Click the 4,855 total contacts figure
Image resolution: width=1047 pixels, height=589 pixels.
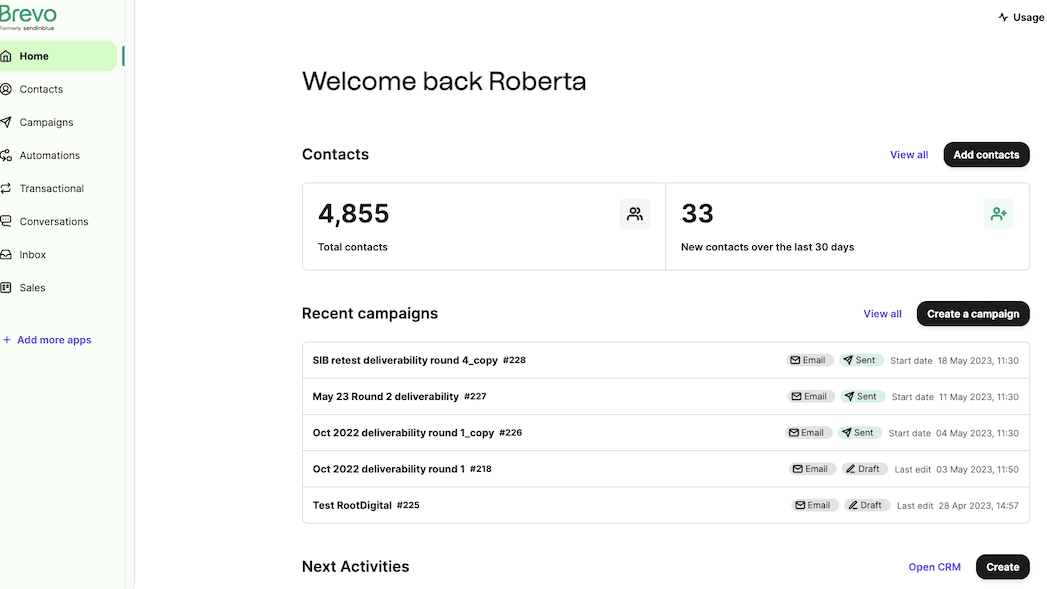353,214
